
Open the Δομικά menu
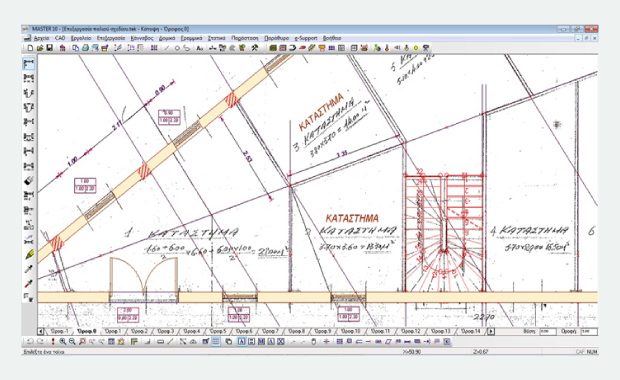[x=167, y=38]
